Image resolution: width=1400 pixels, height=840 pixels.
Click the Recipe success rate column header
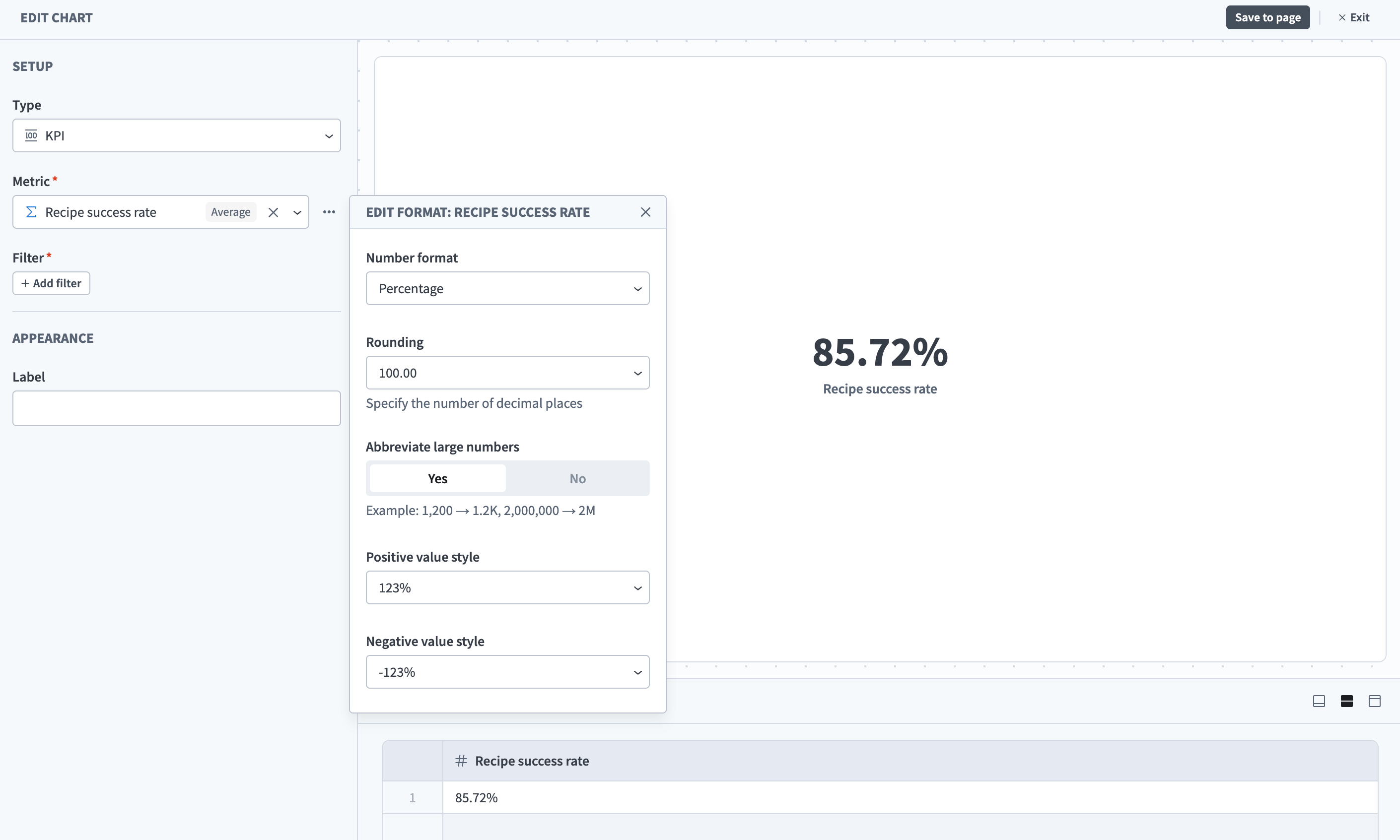pos(910,761)
